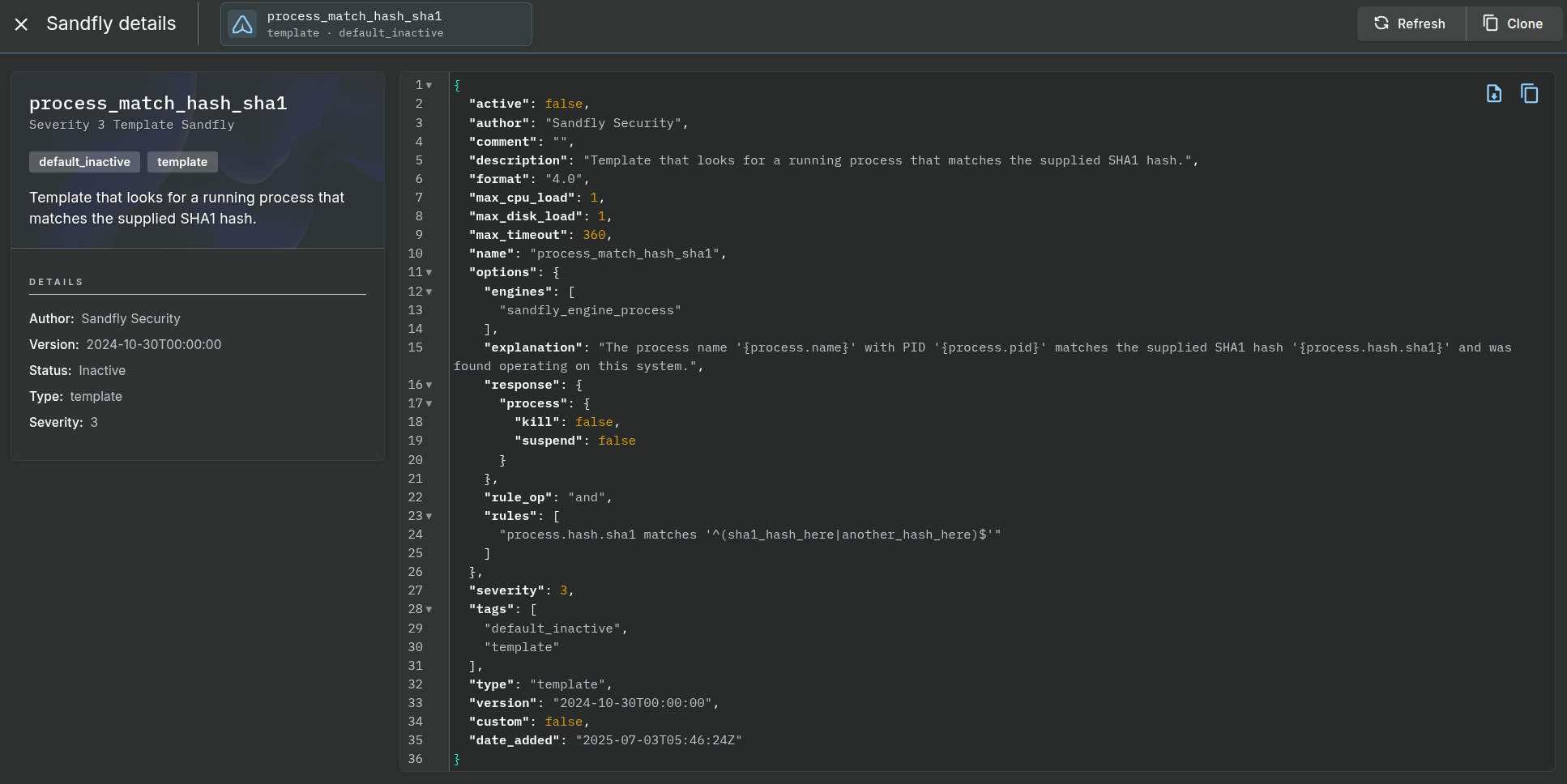Click the "rule_op": "and" line
Viewport: 1567px width, 784px height.
(x=548, y=497)
